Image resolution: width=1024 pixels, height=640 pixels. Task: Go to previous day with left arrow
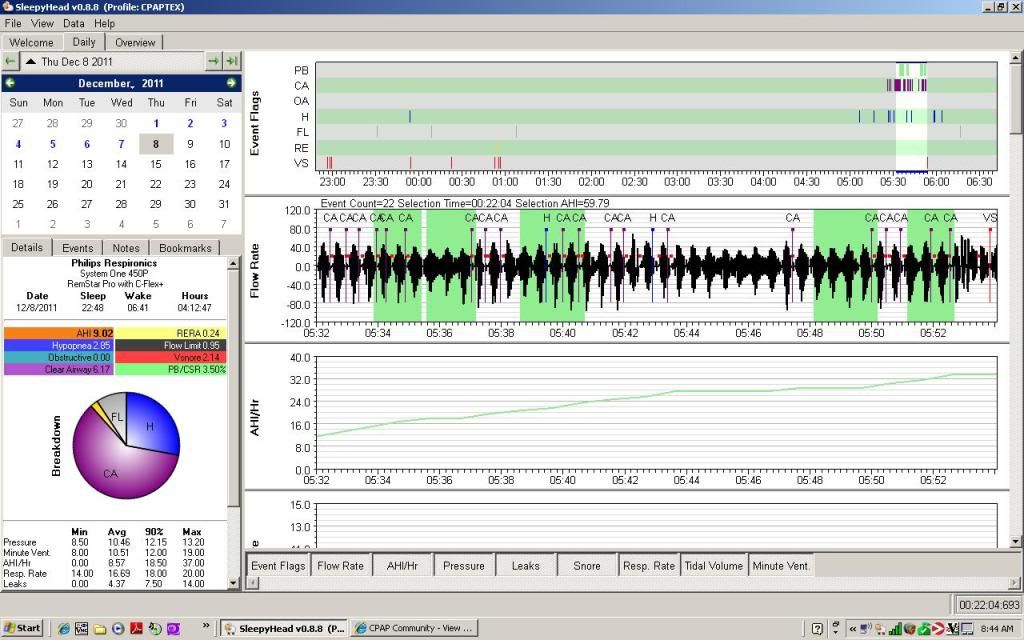pos(10,62)
